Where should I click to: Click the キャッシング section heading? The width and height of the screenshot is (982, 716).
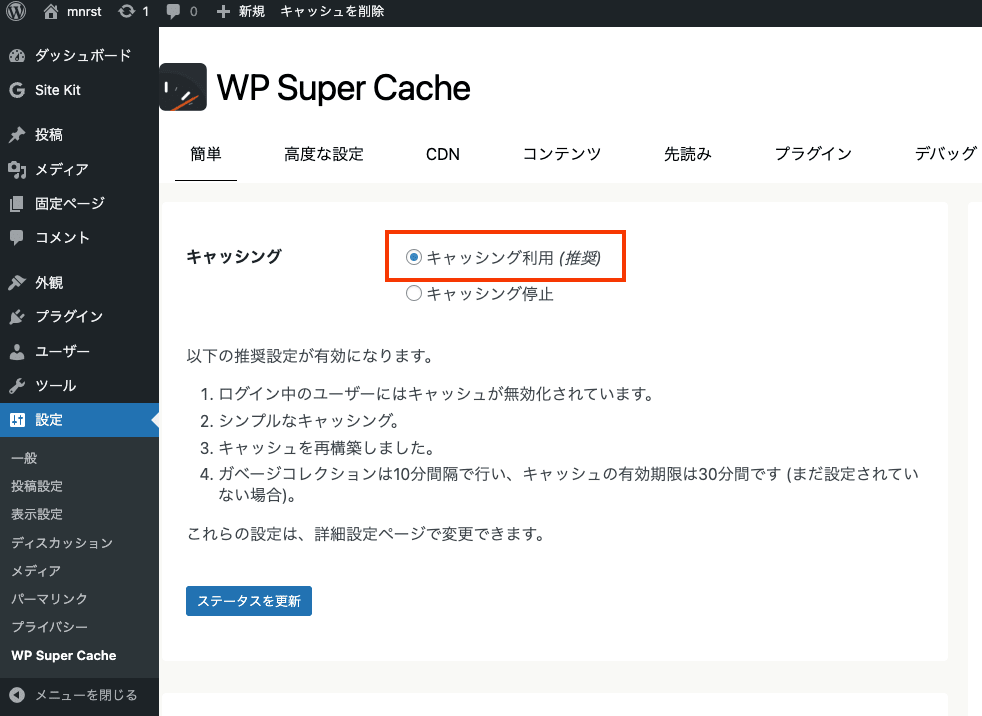[234, 256]
